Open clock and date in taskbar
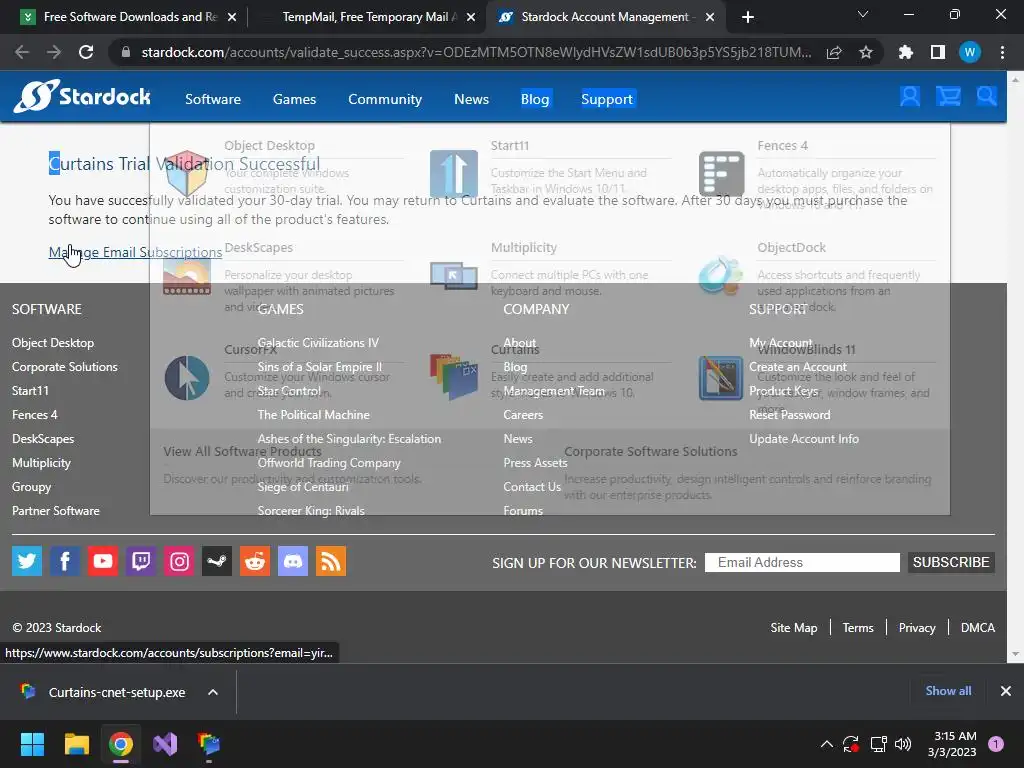1024x768 pixels. click(952, 744)
